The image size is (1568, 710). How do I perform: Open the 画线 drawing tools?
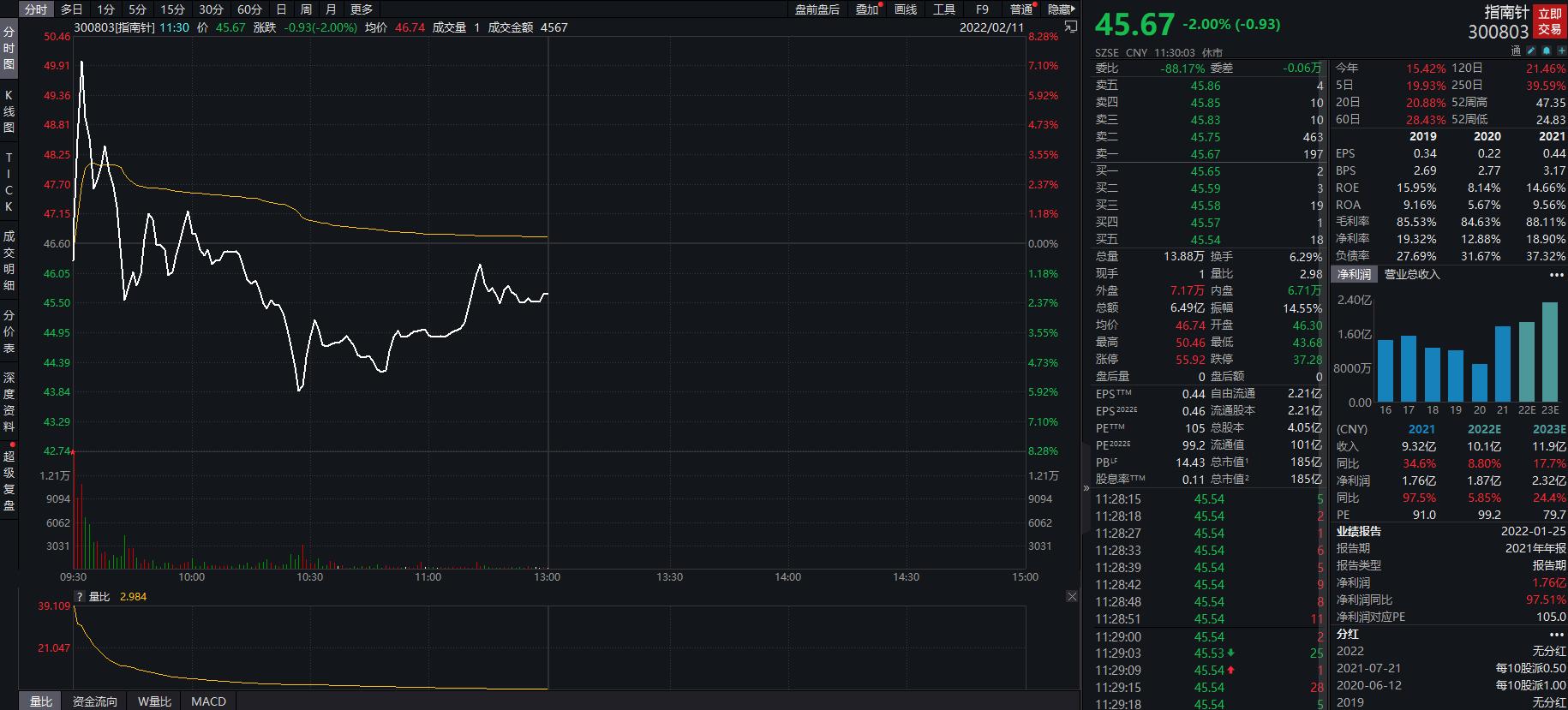(x=906, y=9)
